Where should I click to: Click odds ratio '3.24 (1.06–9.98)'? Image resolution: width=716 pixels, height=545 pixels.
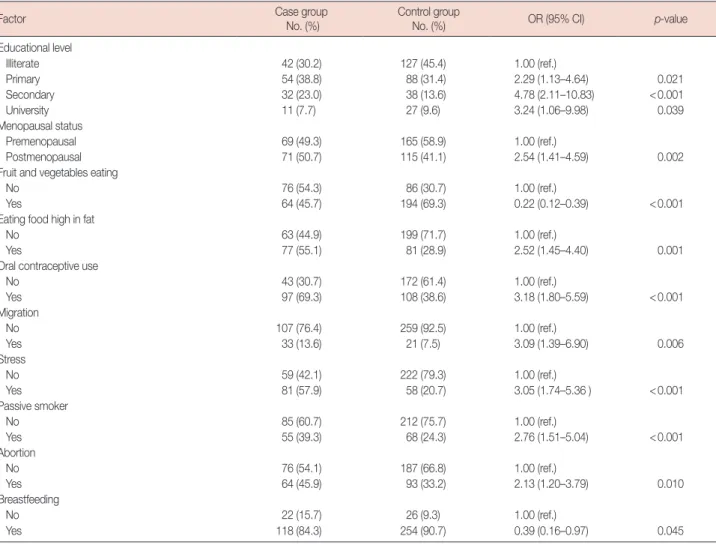[551, 110]
